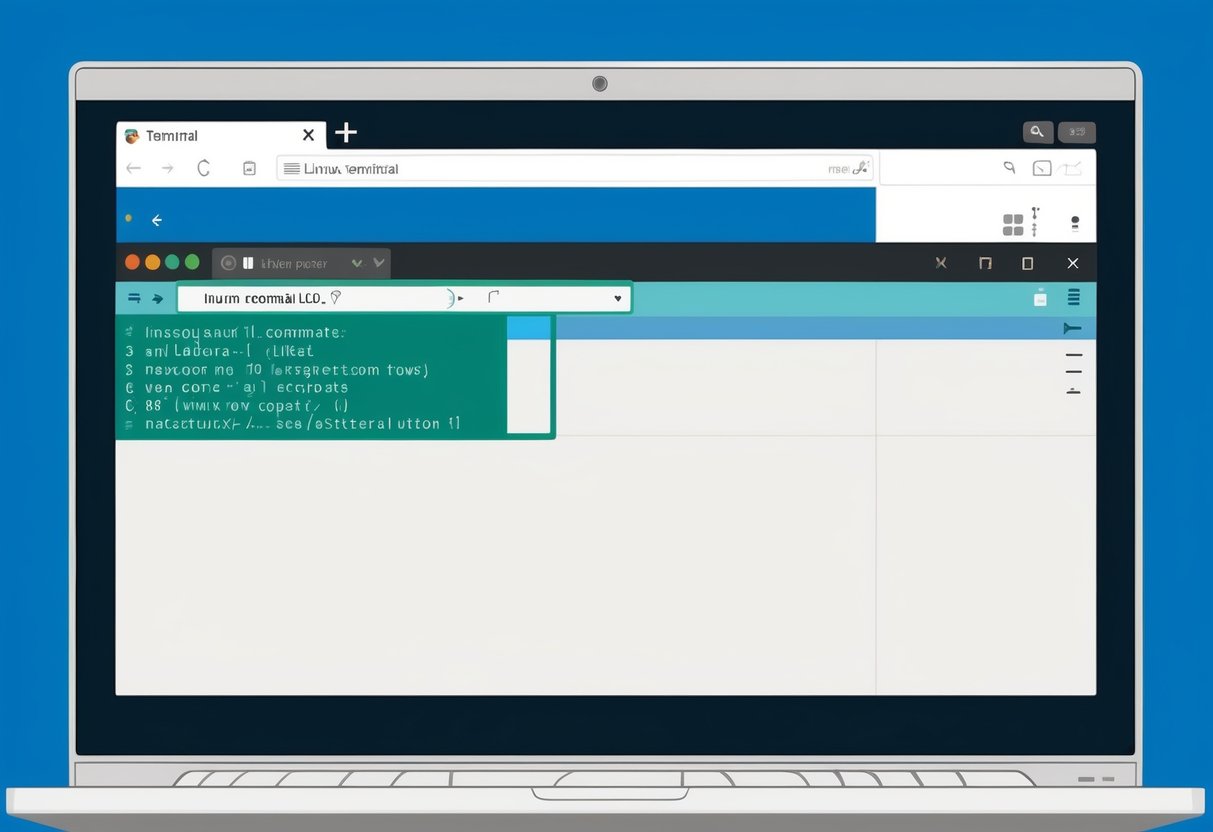The height and width of the screenshot is (832, 1213).
Task: Toggle the round record button in dark tab
Action: pos(228,263)
